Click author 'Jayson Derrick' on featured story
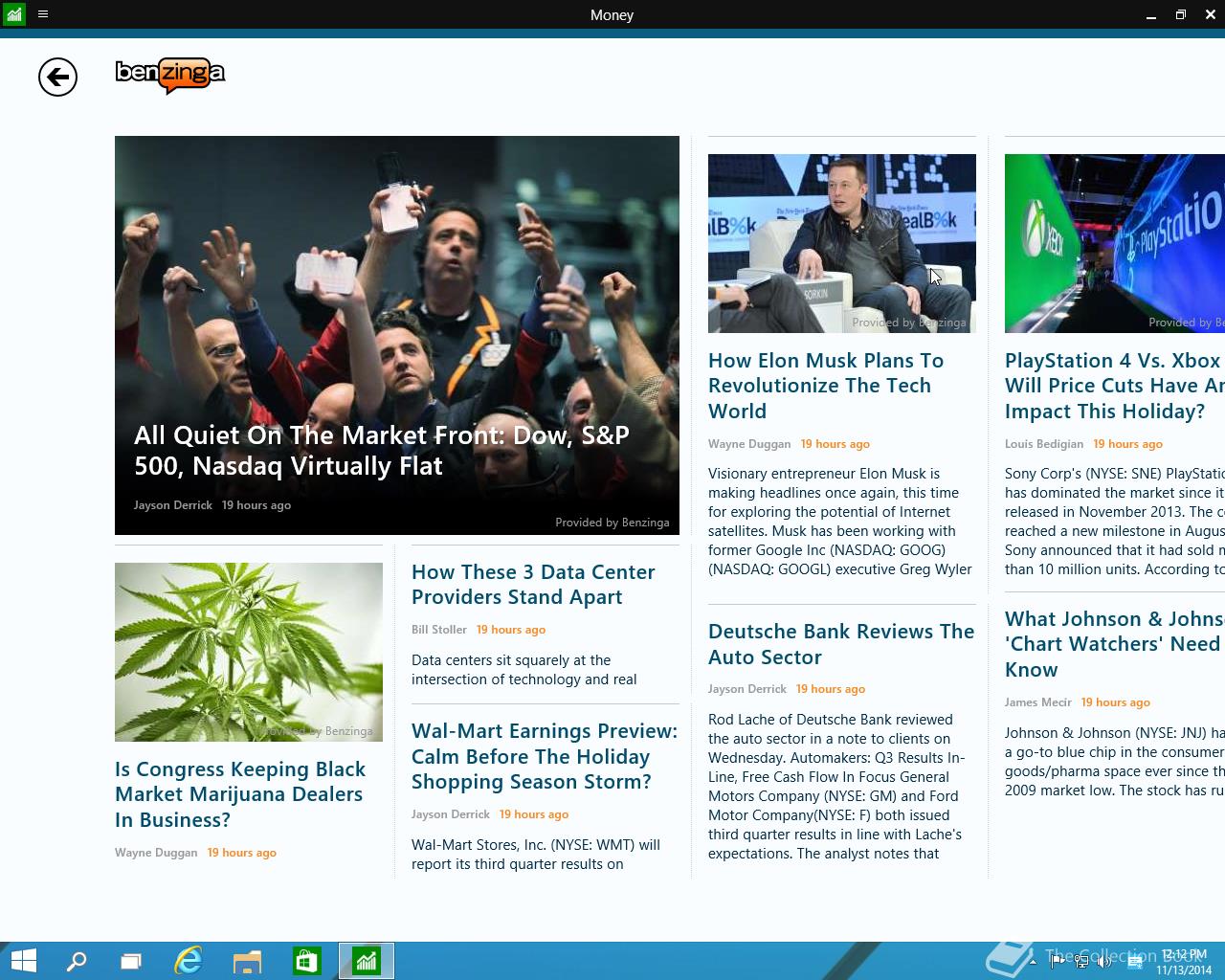Viewport: 1225px width, 980px height. [173, 505]
